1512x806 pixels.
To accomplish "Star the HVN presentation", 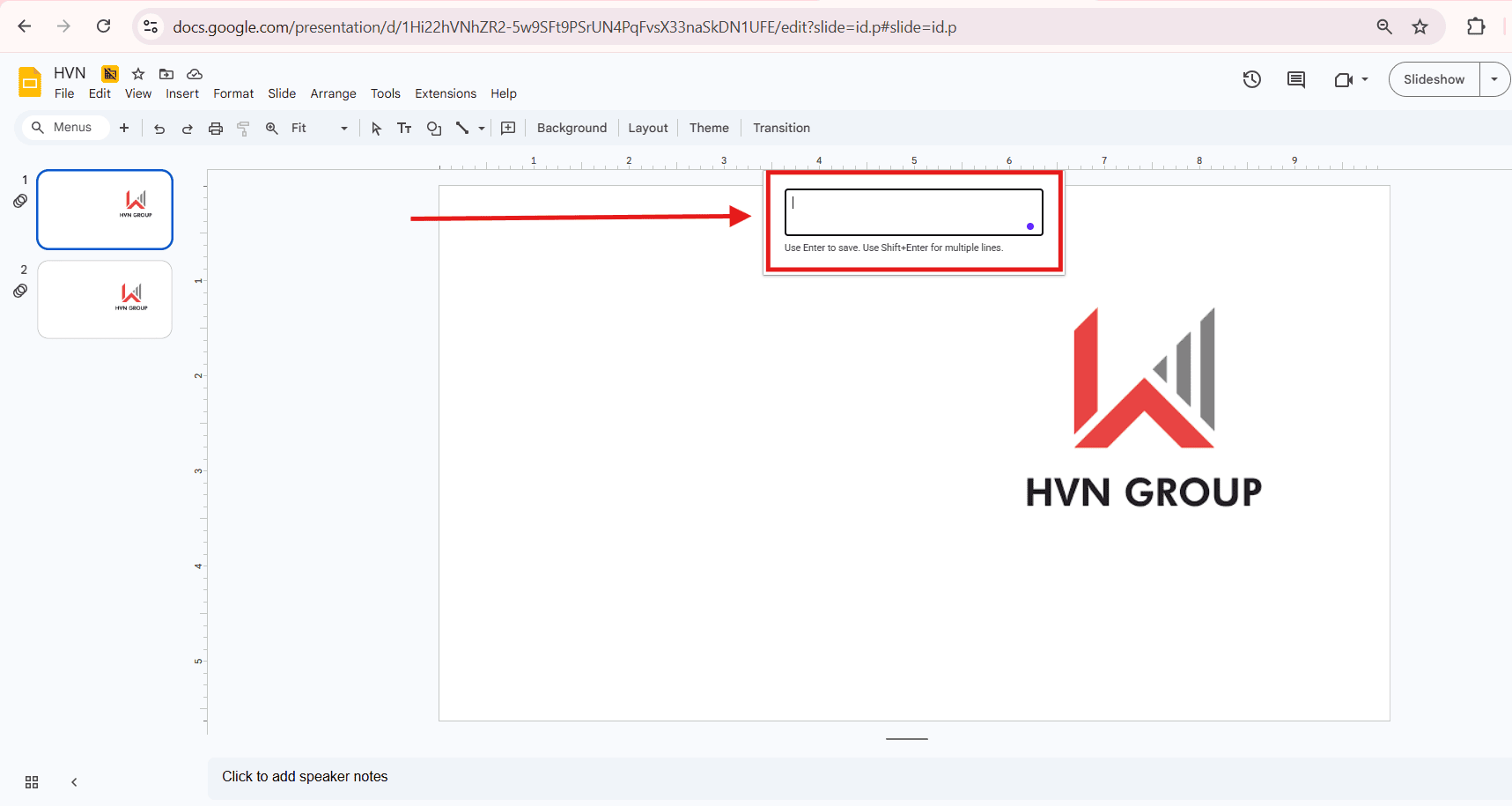I will tap(138, 74).
